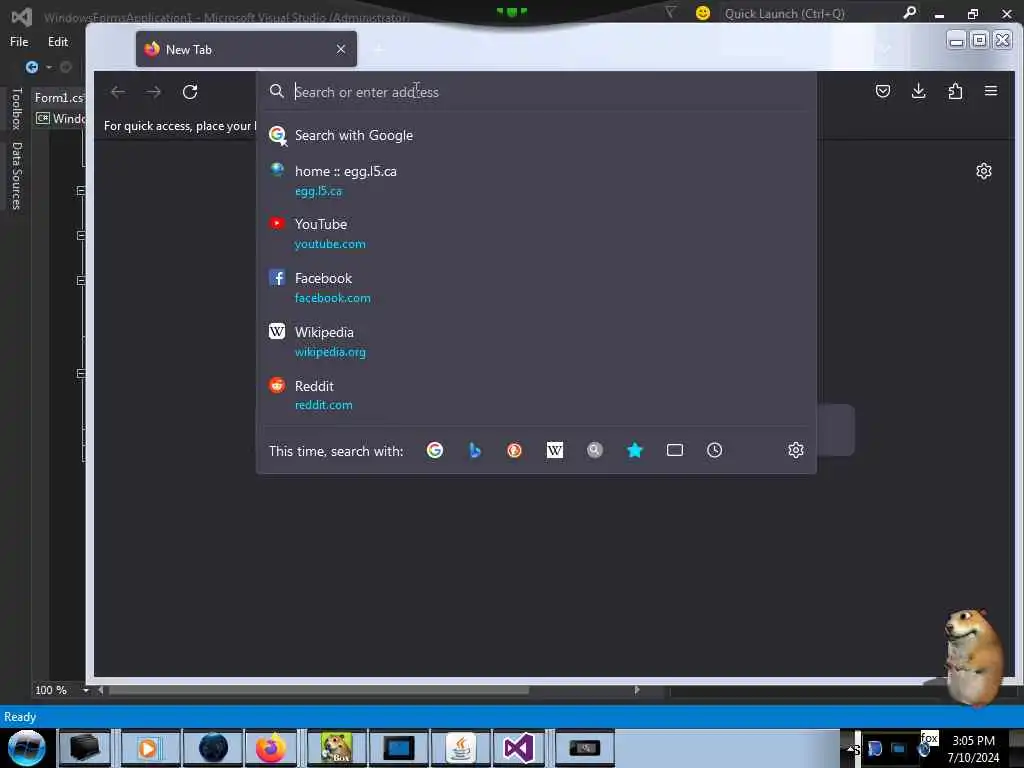Go back in Firefox history
Screen dimensions: 1024x768
(118, 92)
